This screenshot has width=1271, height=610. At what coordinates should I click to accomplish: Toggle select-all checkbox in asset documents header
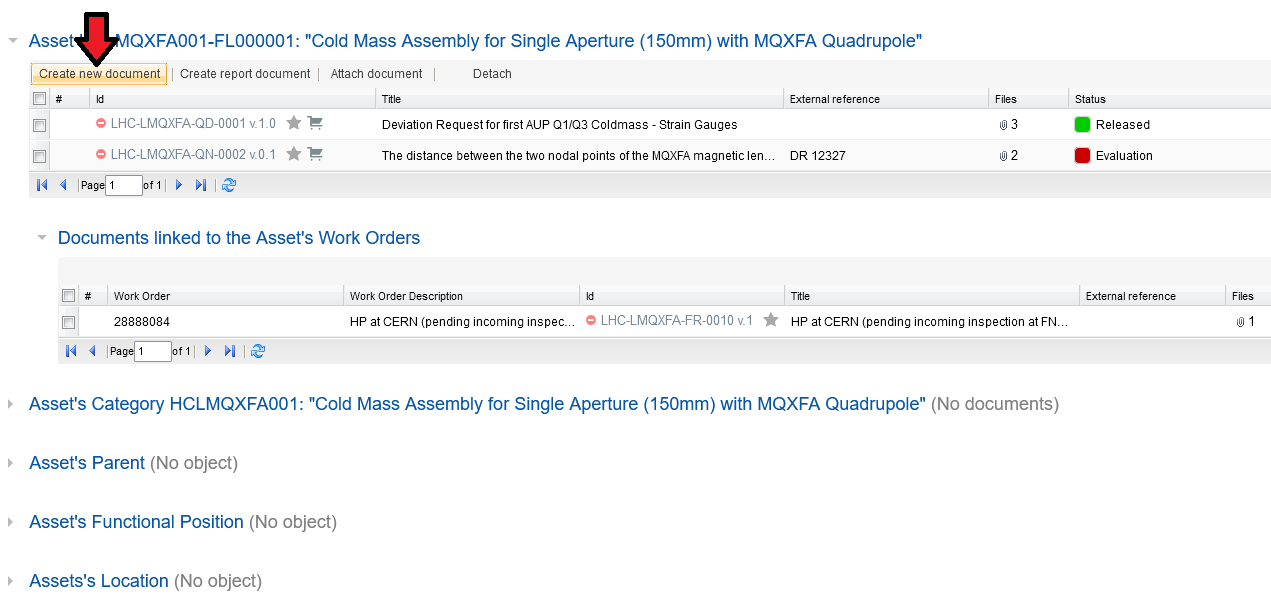pos(39,99)
